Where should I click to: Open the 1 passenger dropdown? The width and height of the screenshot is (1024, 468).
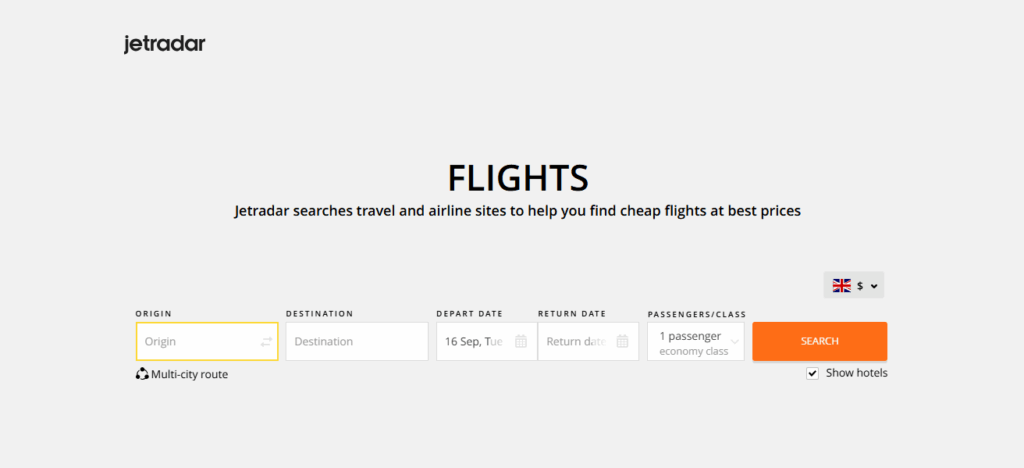point(696,341)
